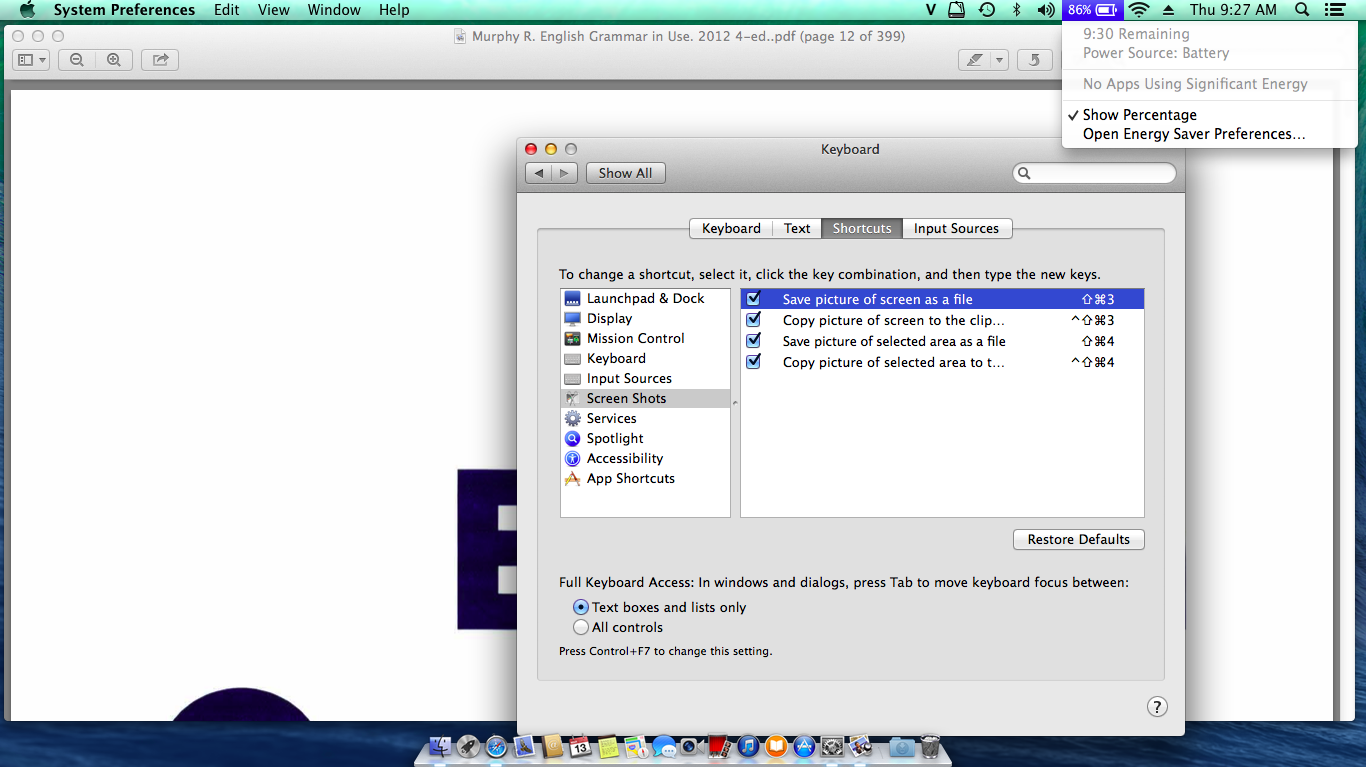
Task: Uncheck Copy picture of screen to clipboard
Action: tap(754, 320)
